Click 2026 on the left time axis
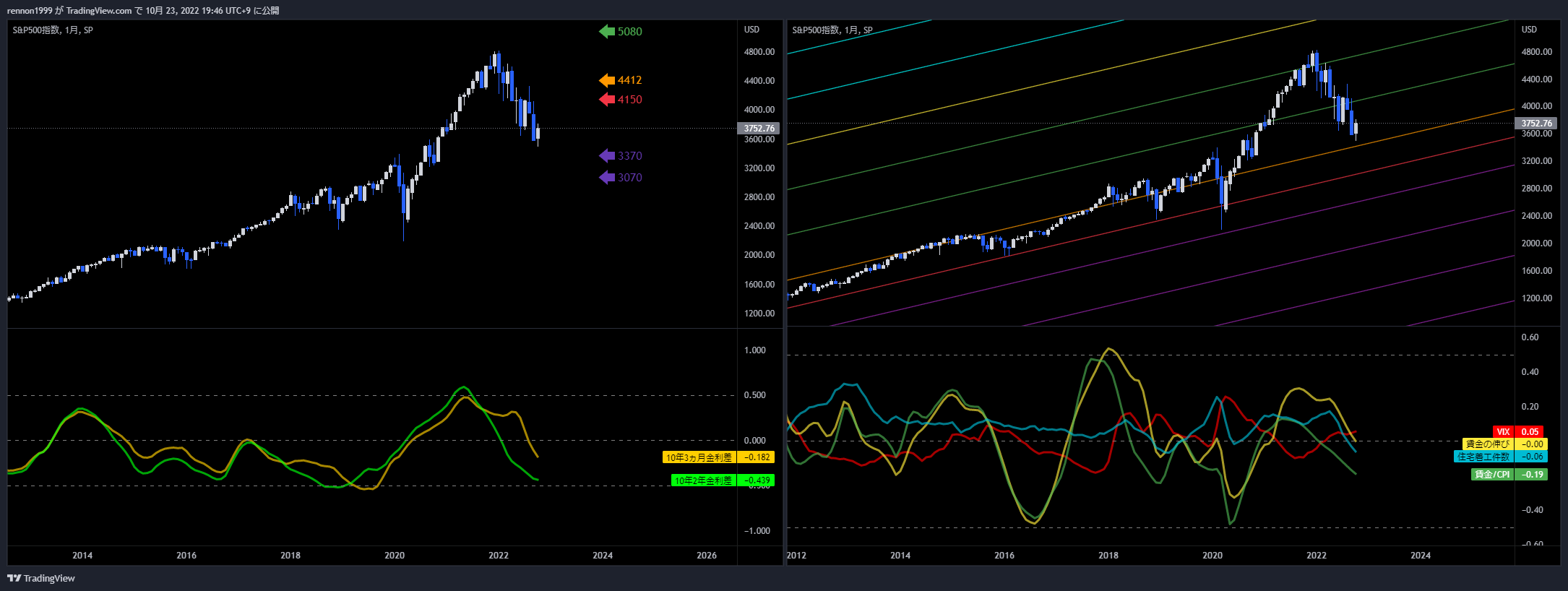The width and height of the screenshot is (1568, 591). [x=707, y=556]
